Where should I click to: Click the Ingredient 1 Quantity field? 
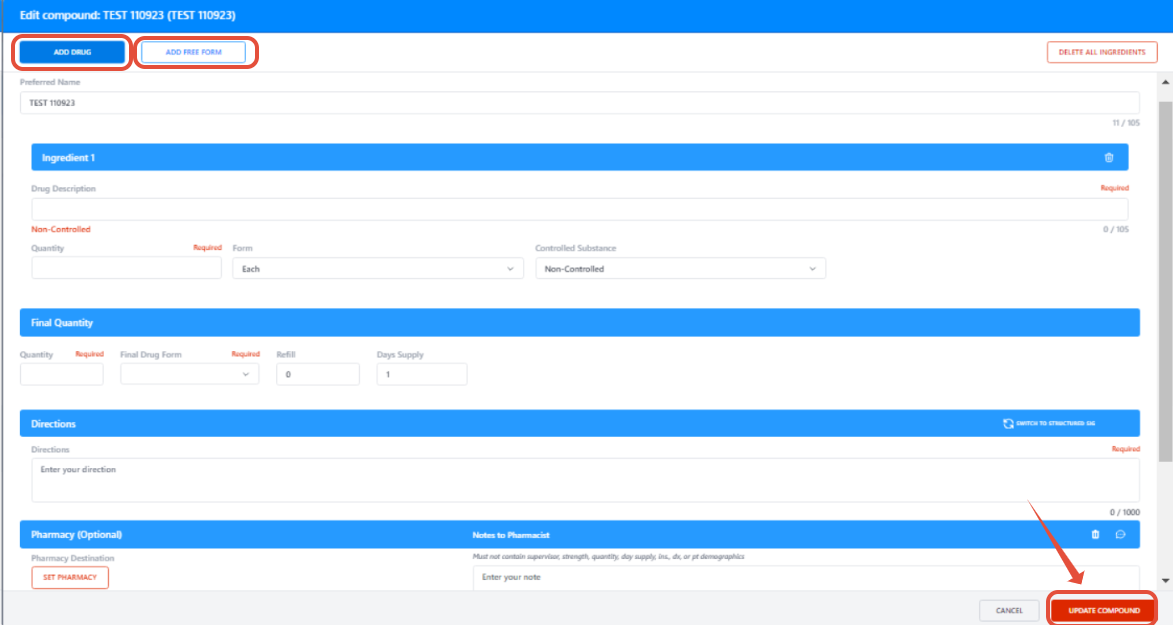pos(126,268)
